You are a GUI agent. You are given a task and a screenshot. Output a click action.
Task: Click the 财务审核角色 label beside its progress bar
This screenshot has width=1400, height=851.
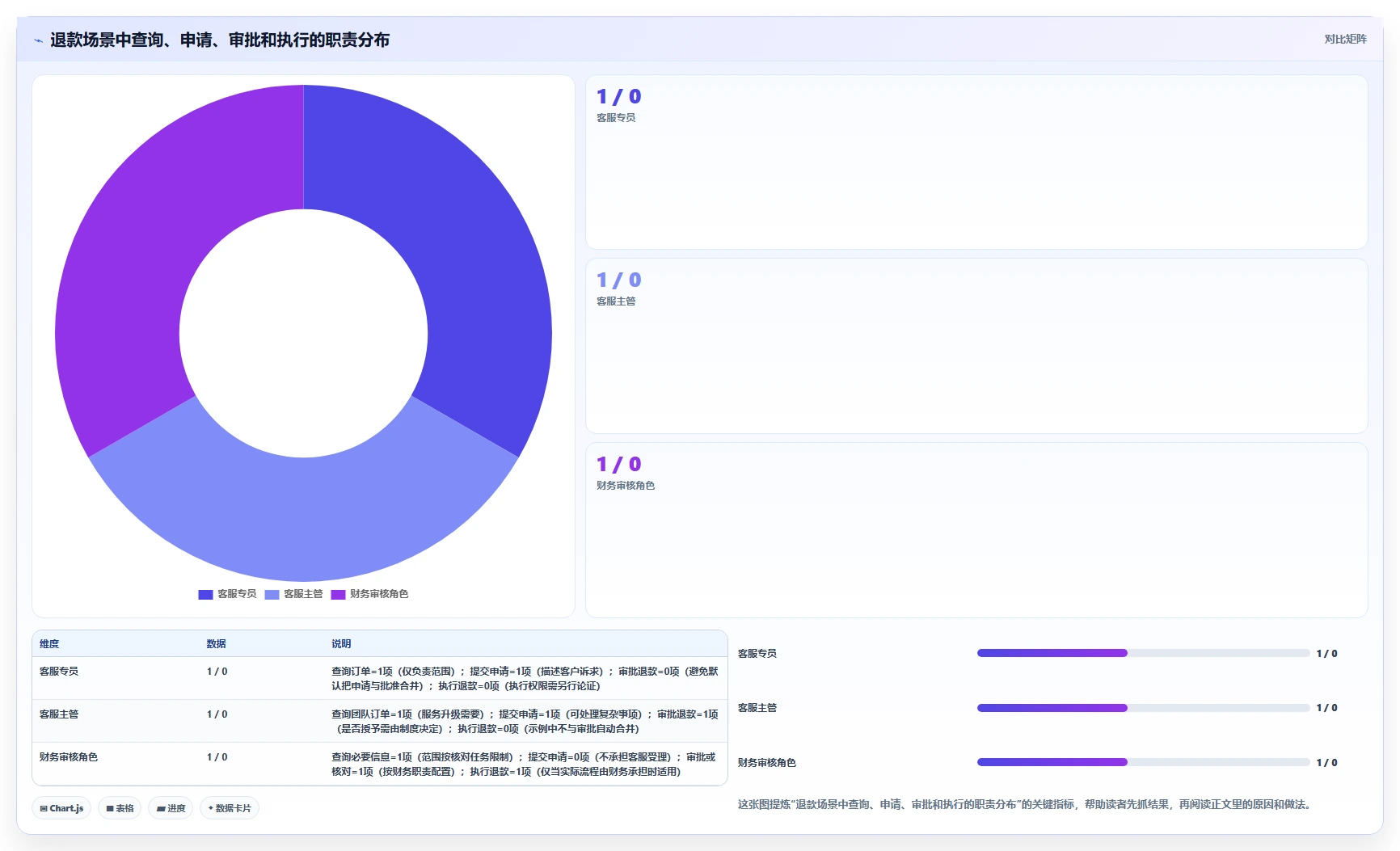(x=767, y=763)
